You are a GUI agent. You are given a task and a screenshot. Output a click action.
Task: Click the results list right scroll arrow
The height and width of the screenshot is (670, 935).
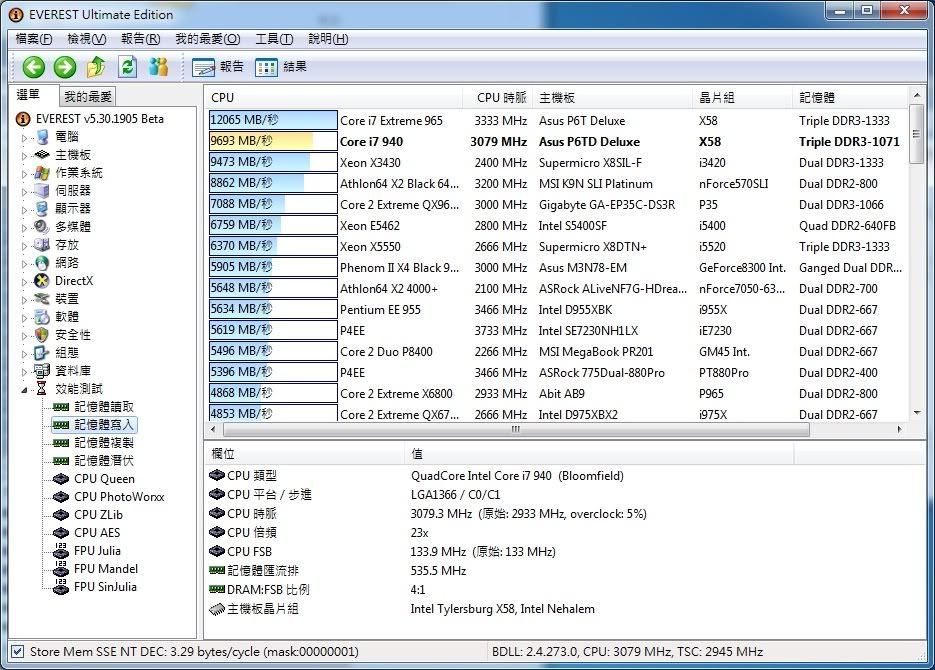coord(899,429)
